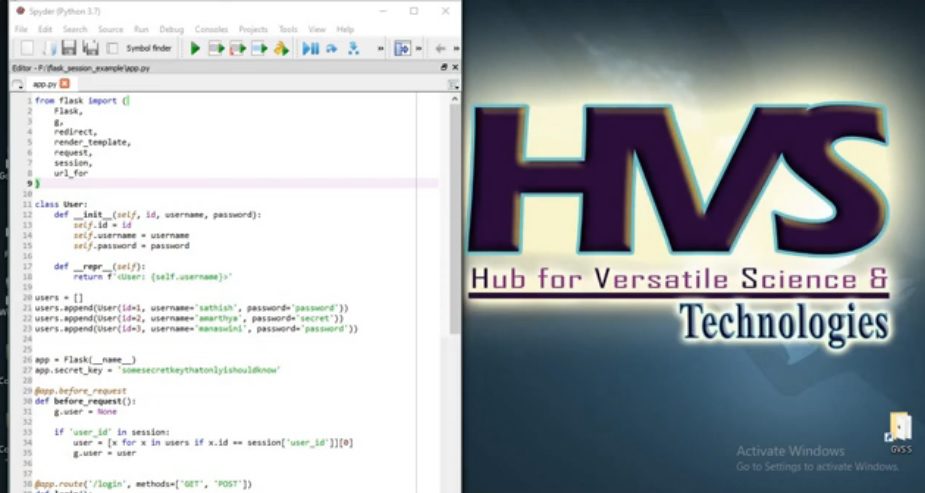Run current cell icon

(217, 48)
